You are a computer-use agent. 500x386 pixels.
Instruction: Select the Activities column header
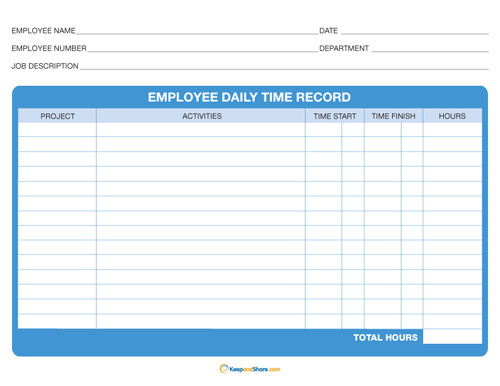click(201, 116)
